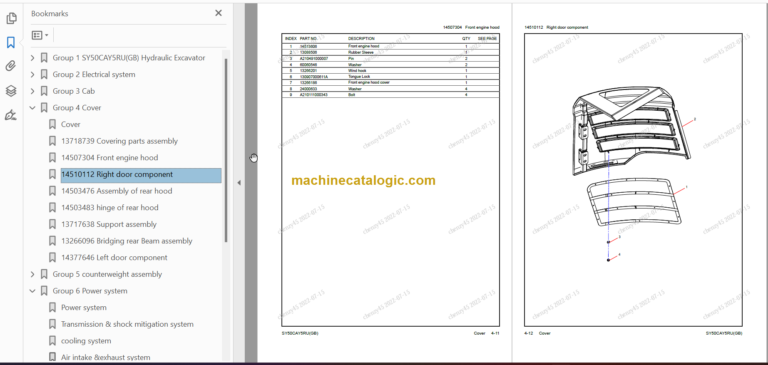
Task: Expand Group 1 SY50CAY5RU(GB) Hydraulic Excavator
Action: 32,58
